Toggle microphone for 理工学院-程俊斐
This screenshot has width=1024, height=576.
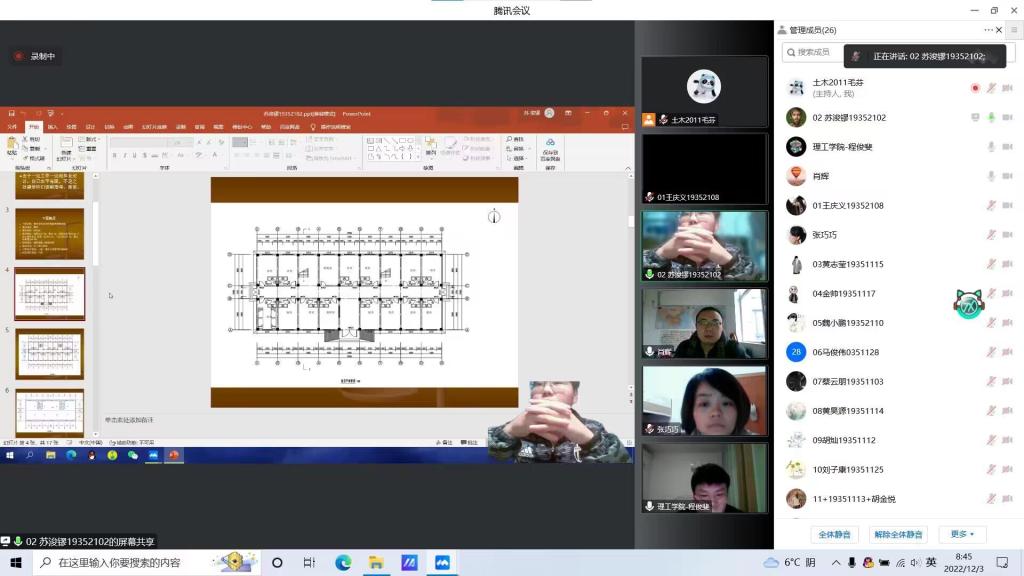[991, 147]
